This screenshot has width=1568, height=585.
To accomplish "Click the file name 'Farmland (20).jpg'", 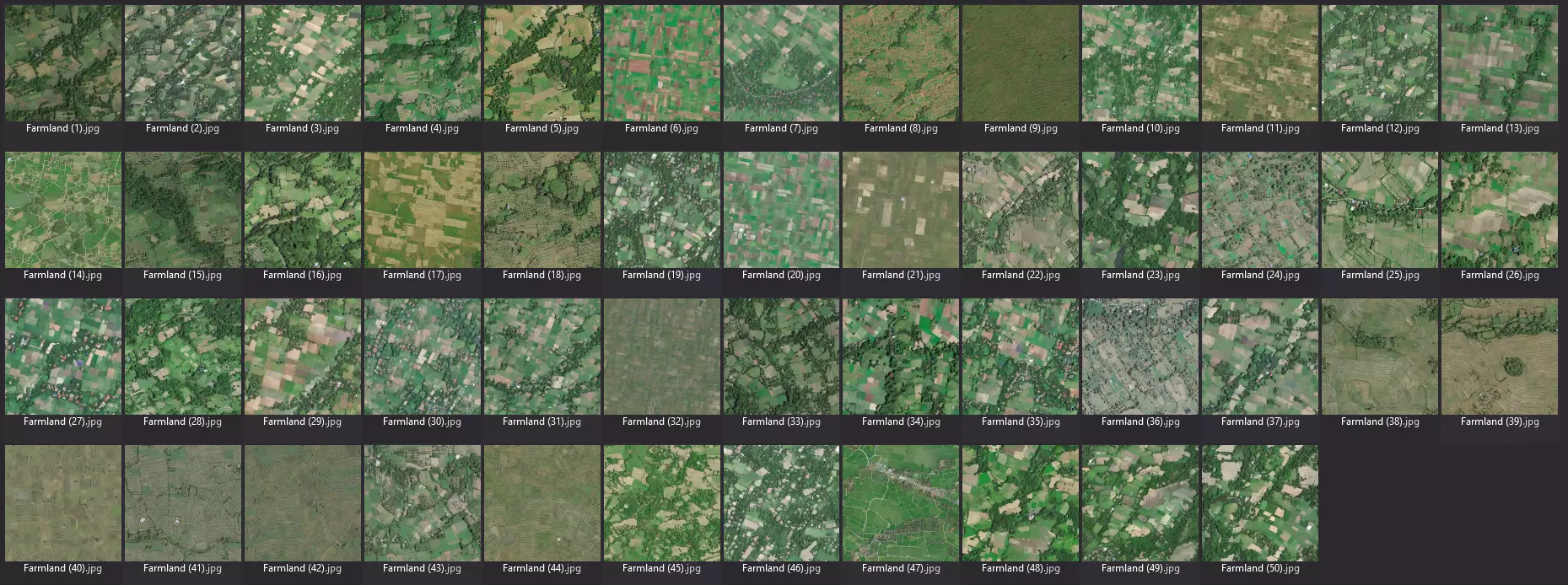I will click(x=781, y=276).
